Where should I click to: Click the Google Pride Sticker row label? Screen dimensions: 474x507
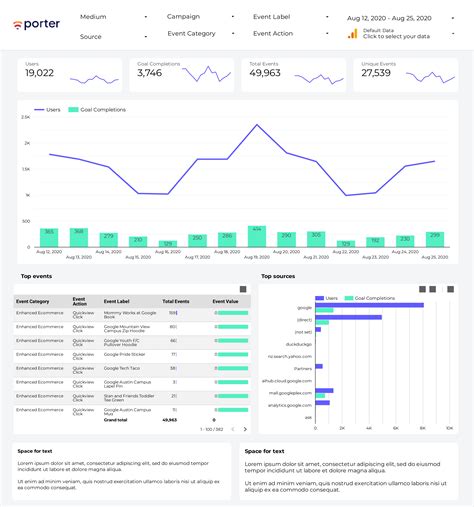coord(124,354)
